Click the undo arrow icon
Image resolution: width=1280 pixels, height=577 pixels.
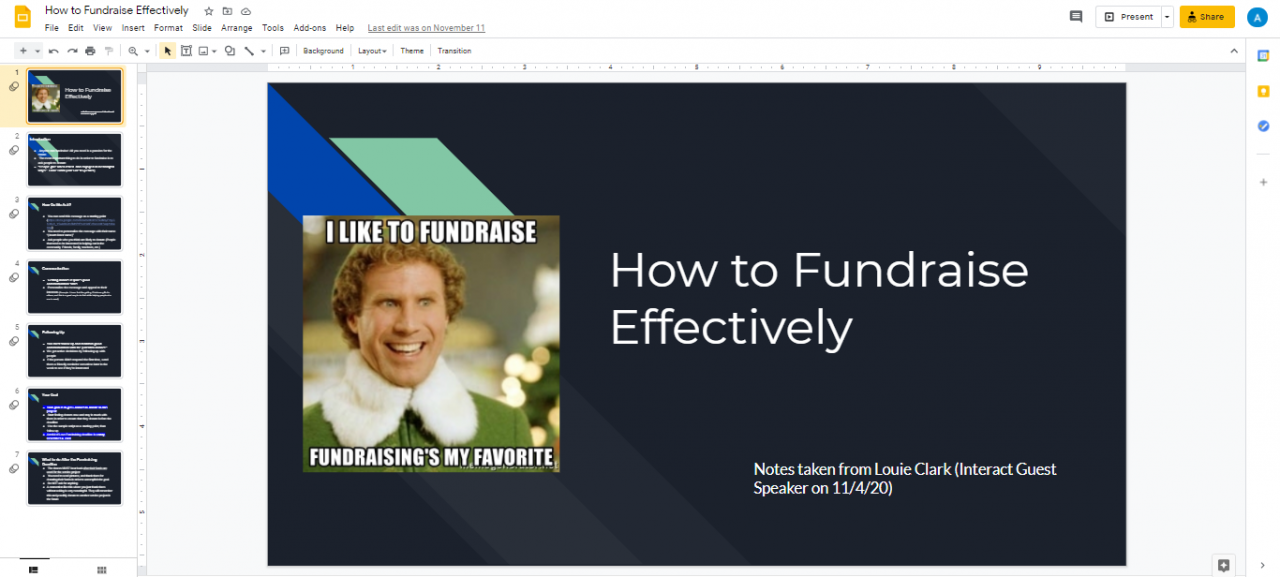[x=53, y=51]
